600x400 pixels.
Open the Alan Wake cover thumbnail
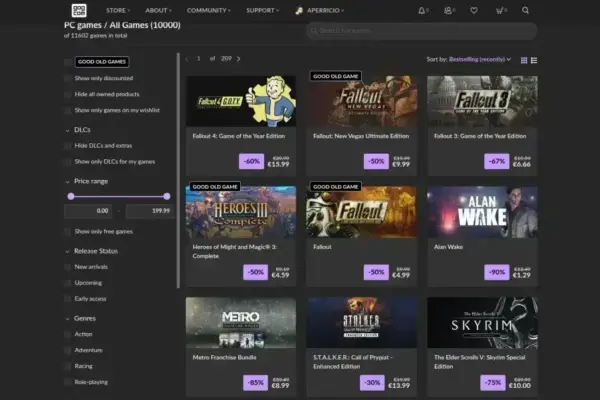click(482, 212)
